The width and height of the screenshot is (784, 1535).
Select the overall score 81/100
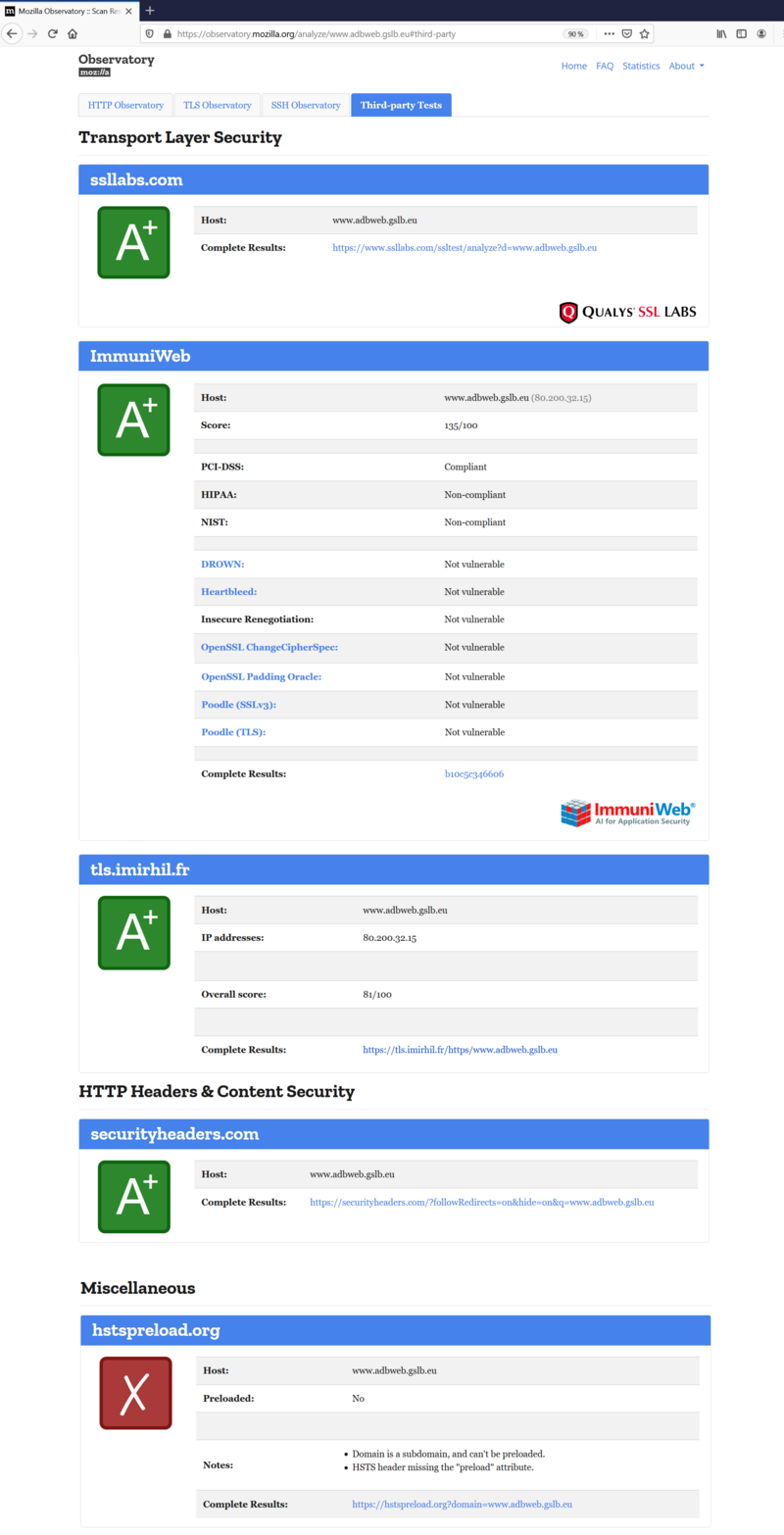pos(377,994)
